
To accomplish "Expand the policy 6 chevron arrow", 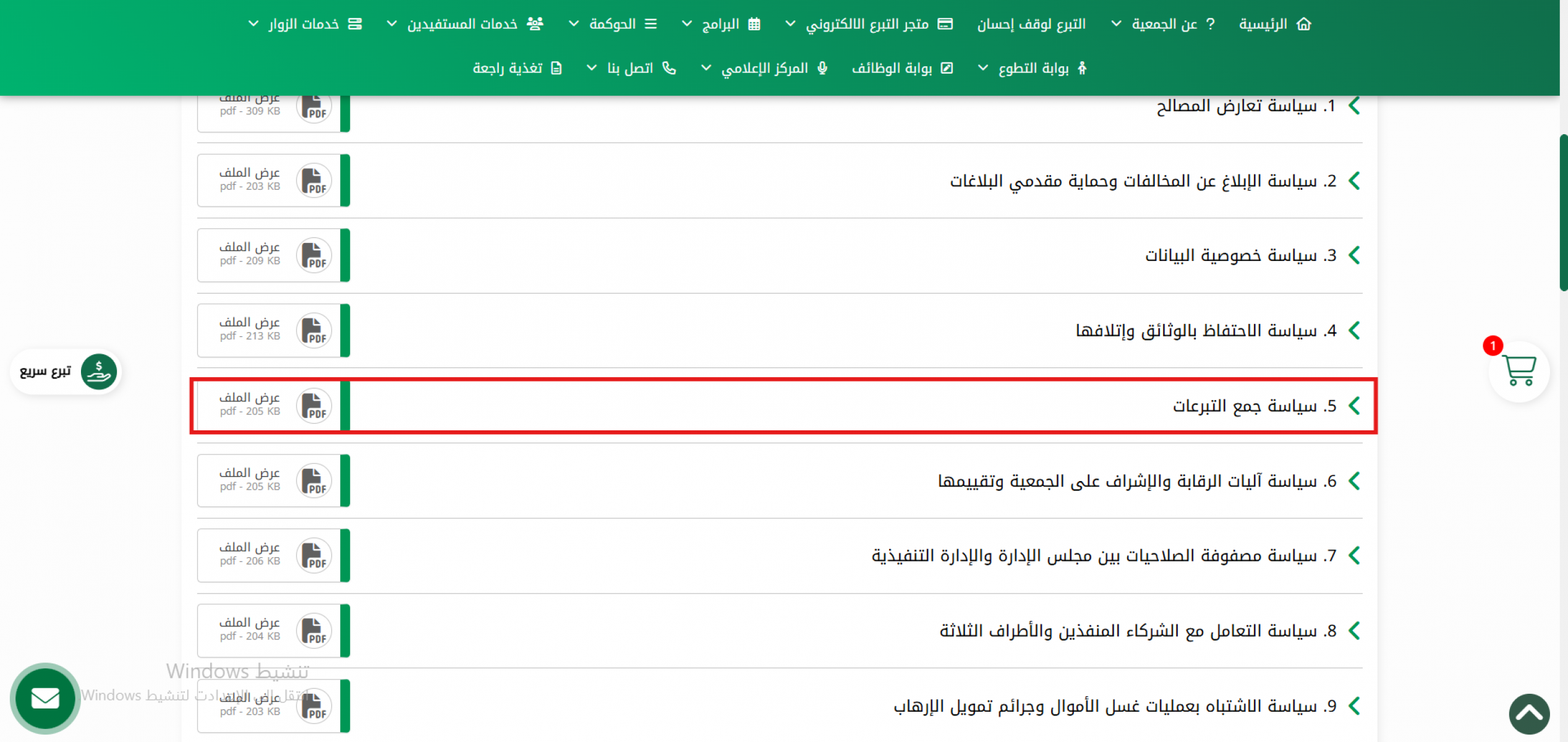I will (x=1354, y=481).
